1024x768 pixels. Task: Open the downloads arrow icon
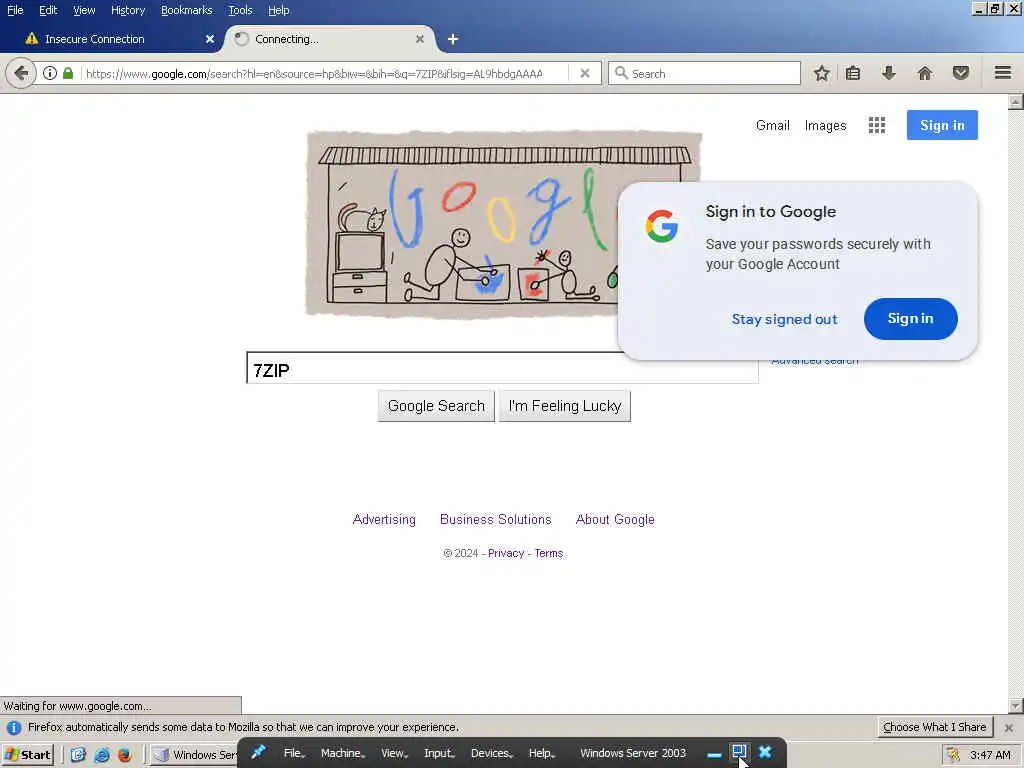point(888,73)
